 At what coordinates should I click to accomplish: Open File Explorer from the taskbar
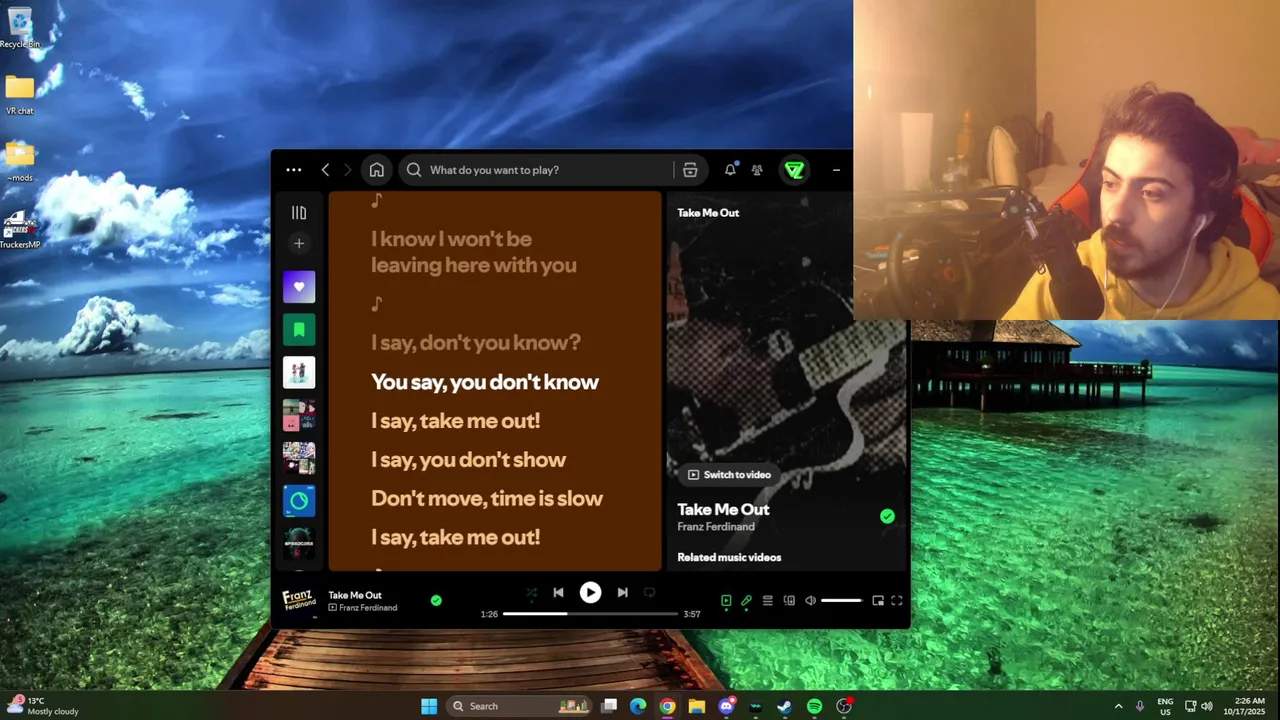coord(697,706)
